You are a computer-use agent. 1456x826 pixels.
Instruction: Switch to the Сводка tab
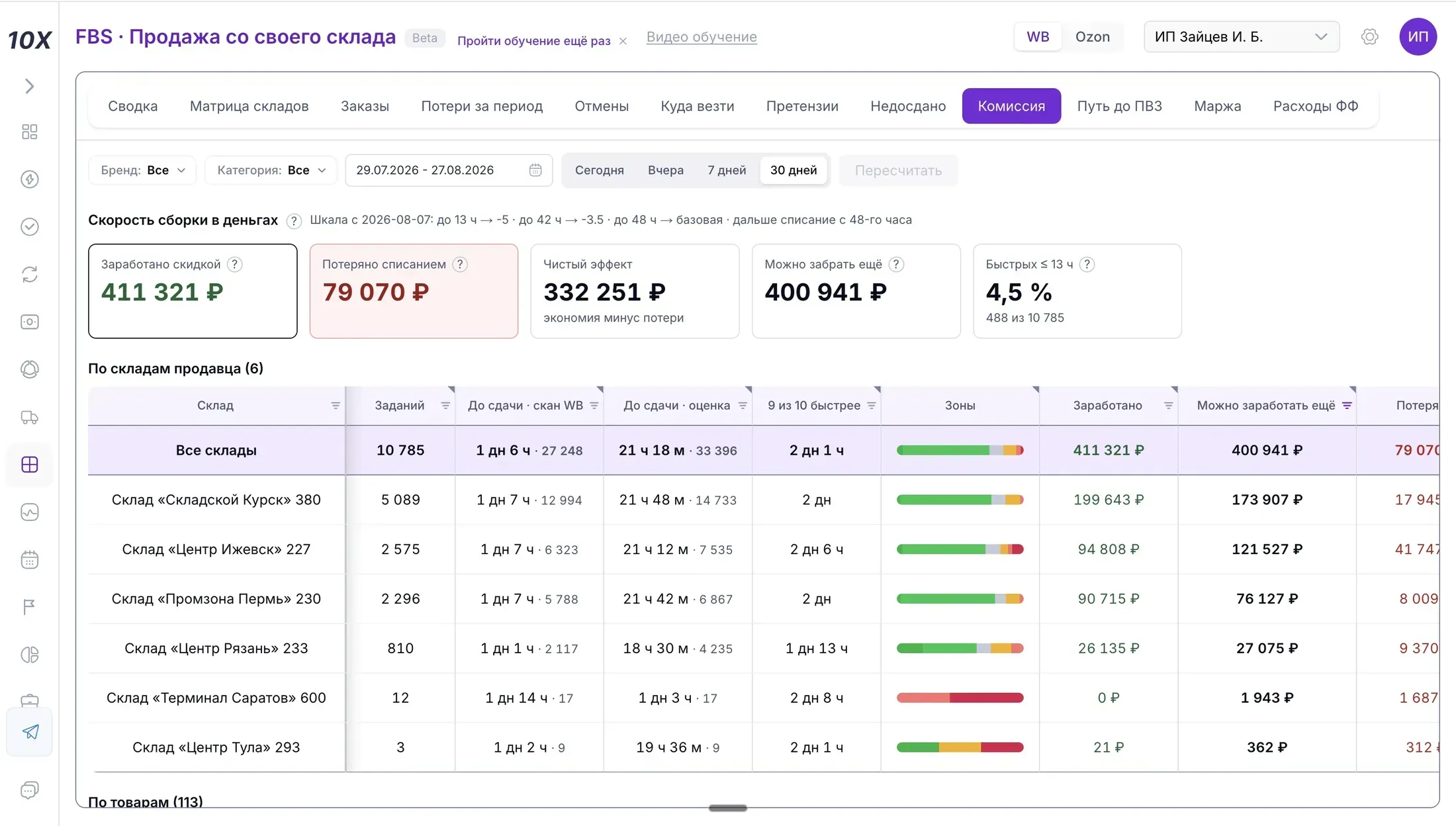(132, 106)
